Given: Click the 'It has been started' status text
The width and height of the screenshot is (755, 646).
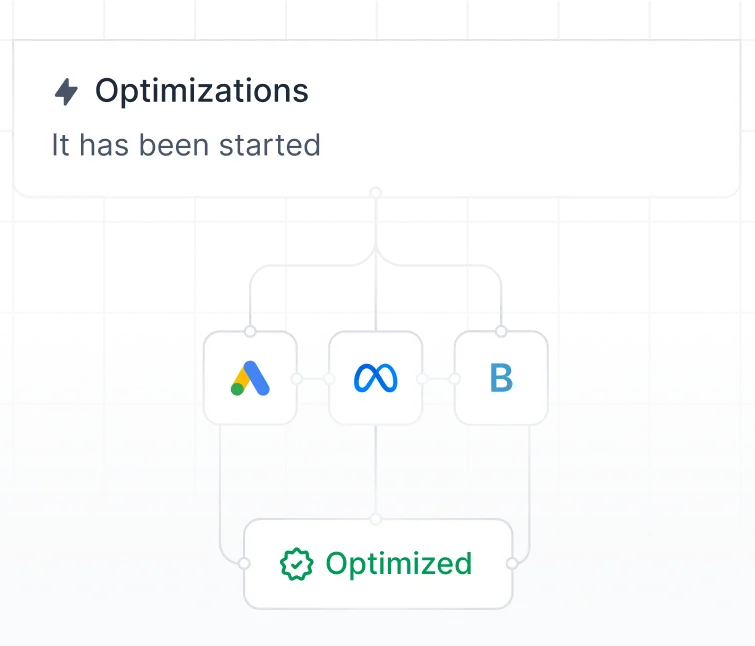Looking at the screenshot, I should [186, 145].
